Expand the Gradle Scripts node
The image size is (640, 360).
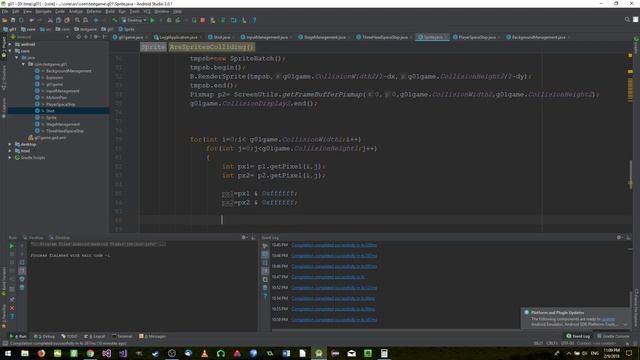tap(10, 158)
